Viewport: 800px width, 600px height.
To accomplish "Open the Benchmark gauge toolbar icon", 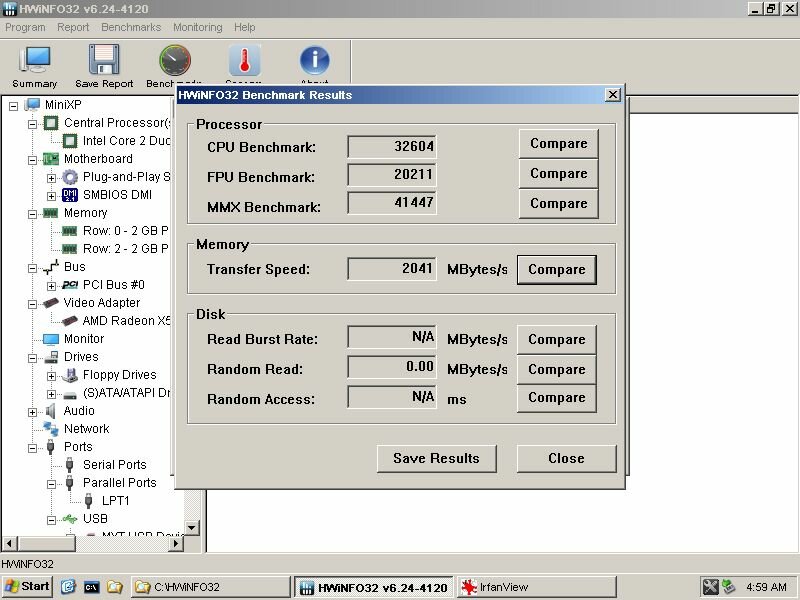I will pyautogui.click(x=174, y=62).
